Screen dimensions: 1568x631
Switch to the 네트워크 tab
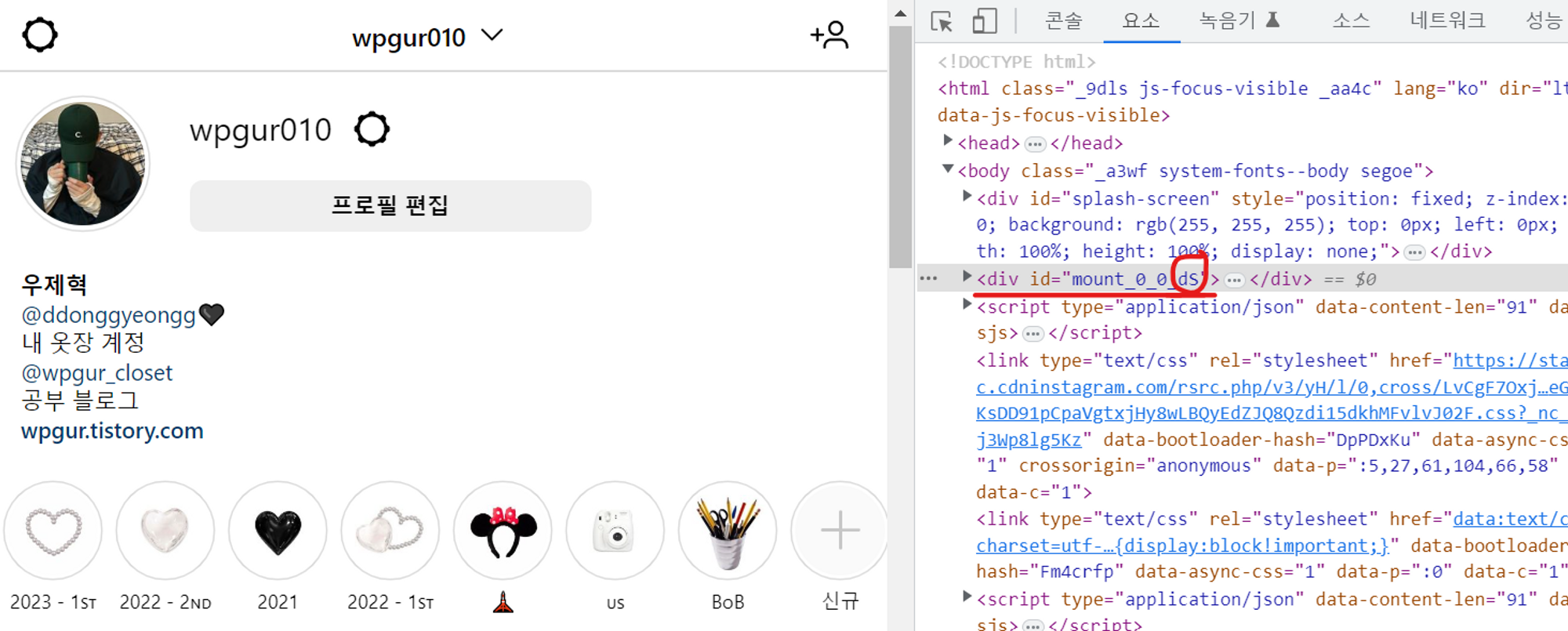pos(1447,21)
